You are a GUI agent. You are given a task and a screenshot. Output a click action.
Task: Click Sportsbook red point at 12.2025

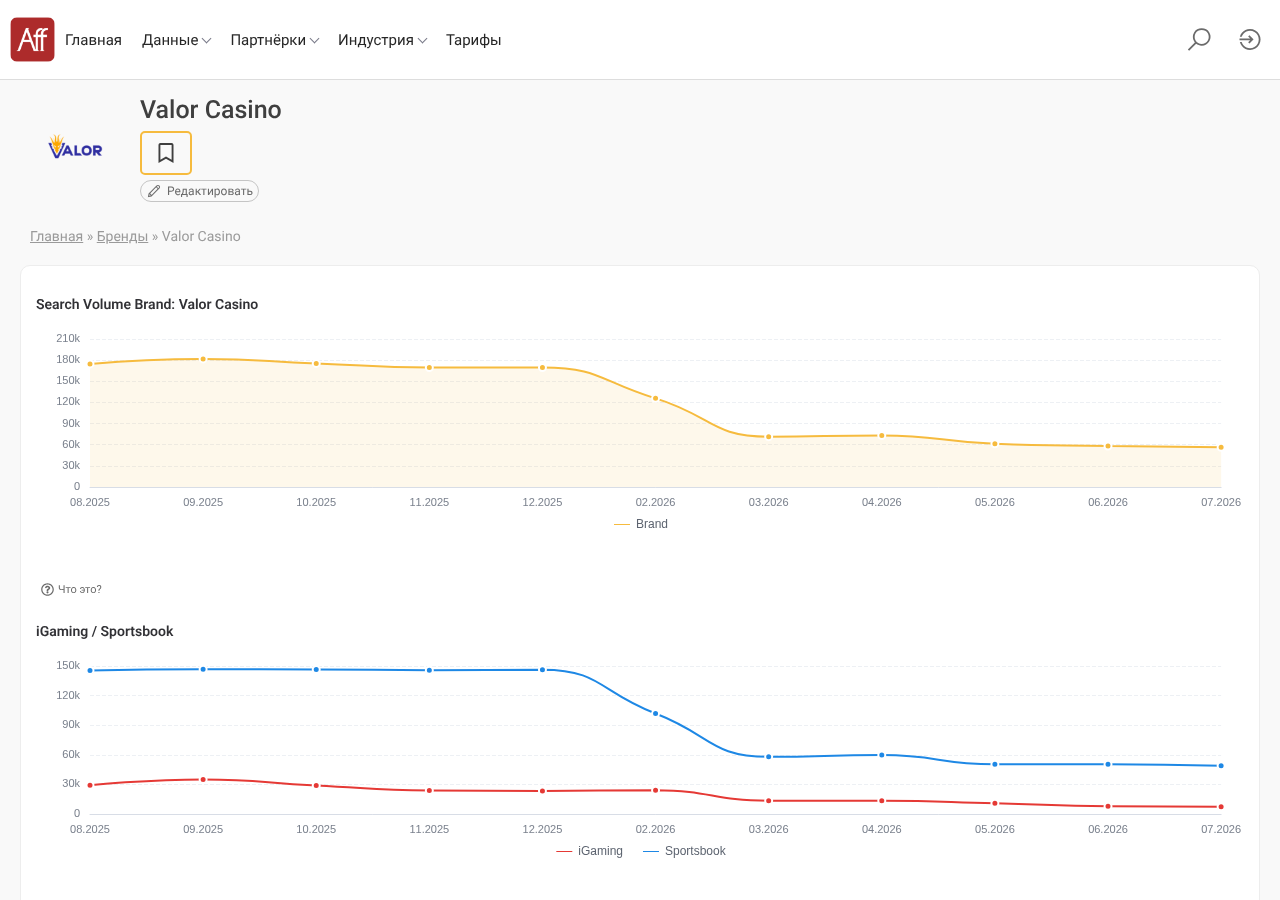543,791
